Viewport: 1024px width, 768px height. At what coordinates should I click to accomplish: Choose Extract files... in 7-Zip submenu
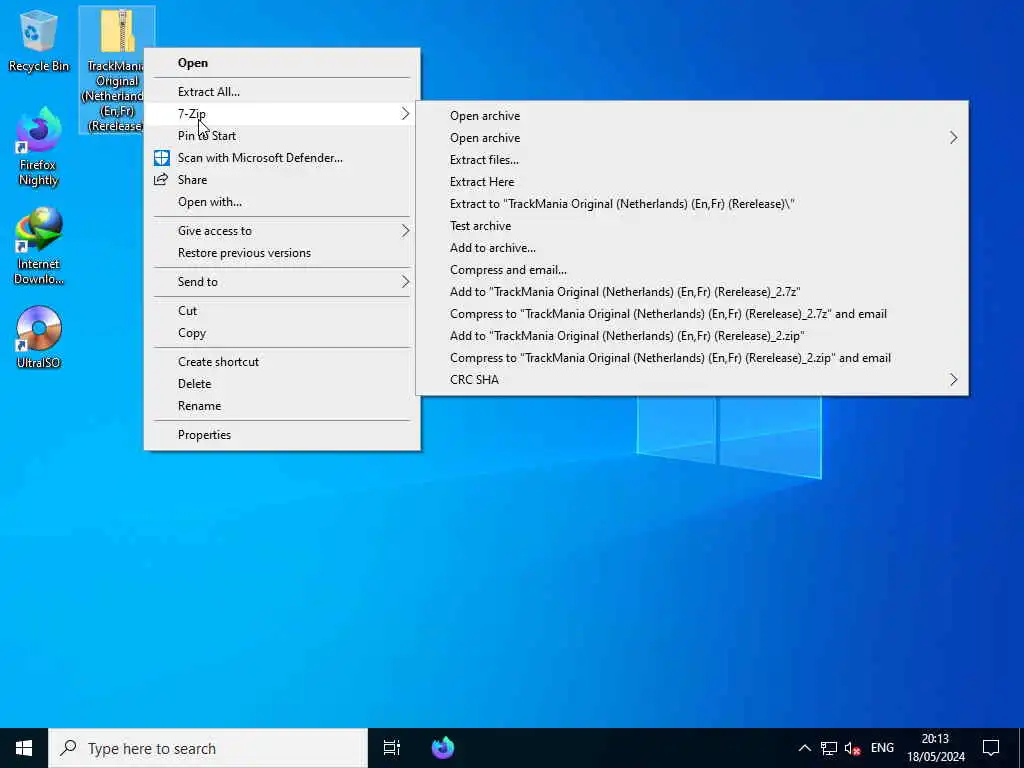[x=692, y=160]
